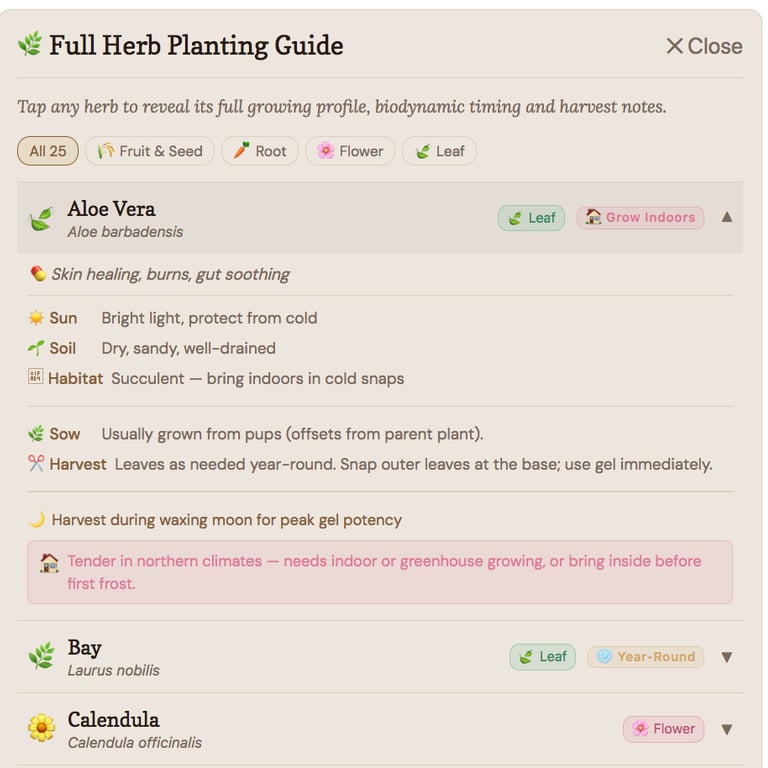This screenshot has width=768, height=768.
Task: Toggle the Root filter chip
Action: (x=259, y=151)
